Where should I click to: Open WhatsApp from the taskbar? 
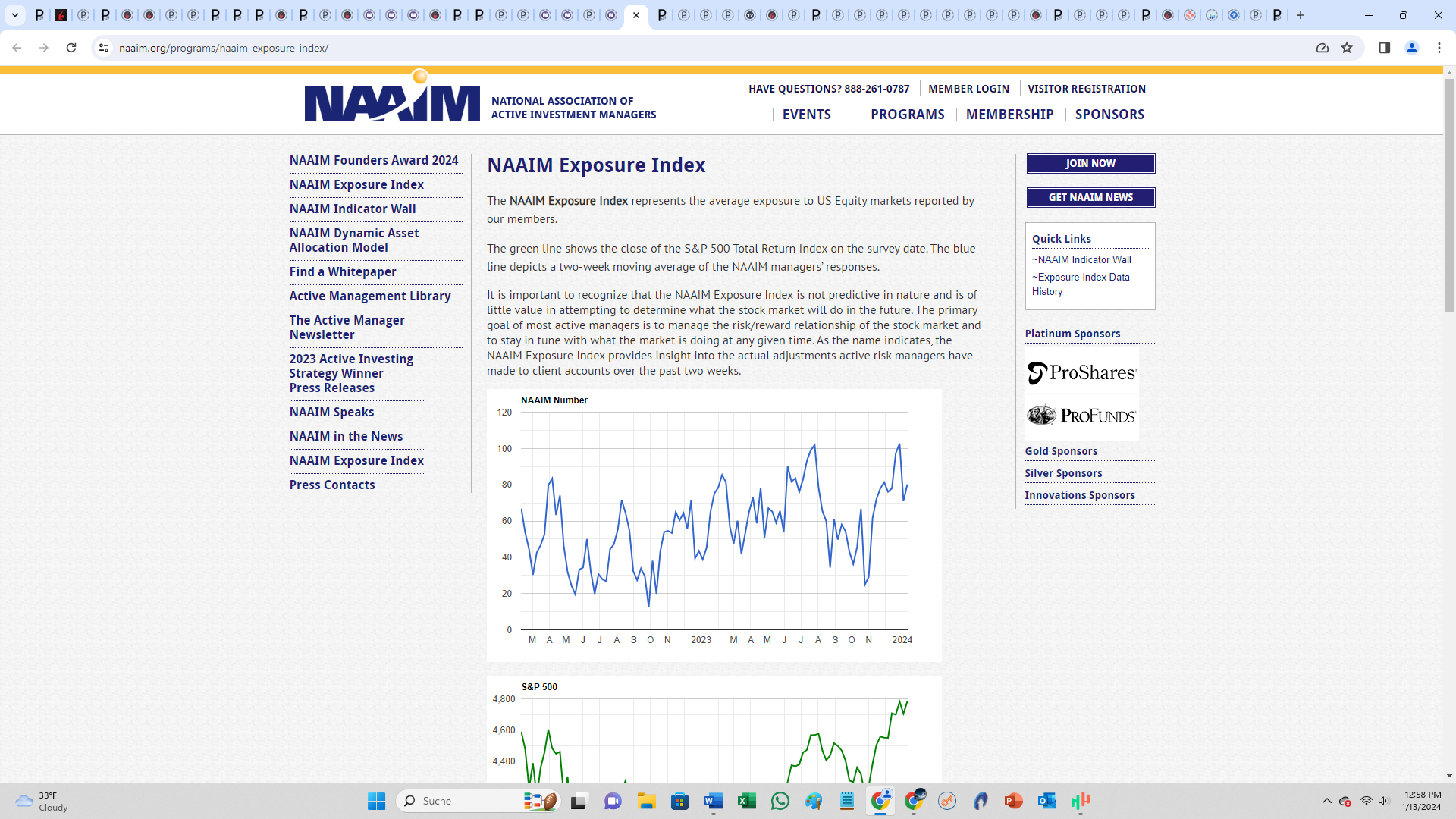pos(780,801)
